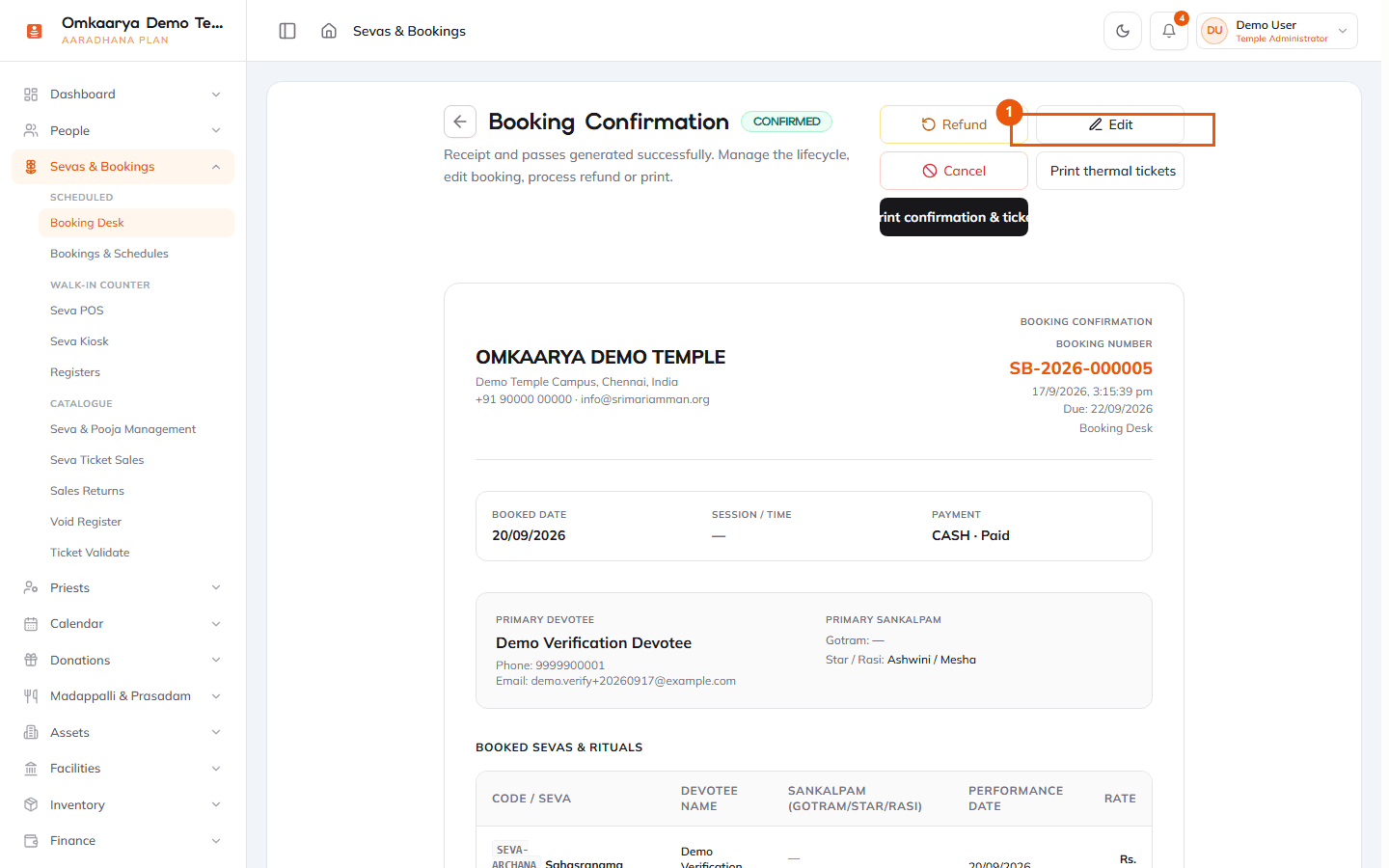Click the Cancel booking button
1389x868 pixels.
tap(954, 171)
